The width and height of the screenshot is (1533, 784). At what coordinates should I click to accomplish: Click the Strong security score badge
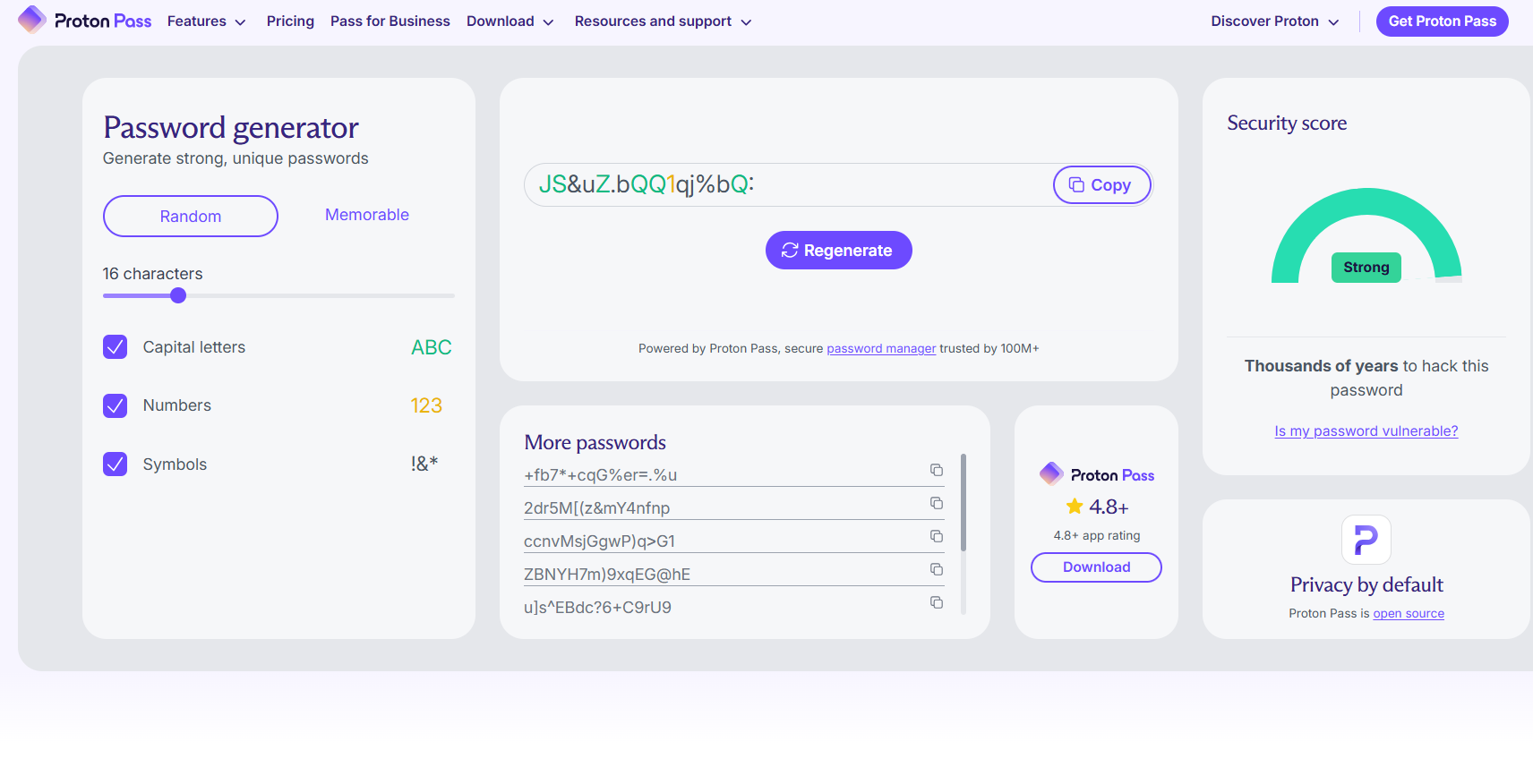(x=1366, y=268)
